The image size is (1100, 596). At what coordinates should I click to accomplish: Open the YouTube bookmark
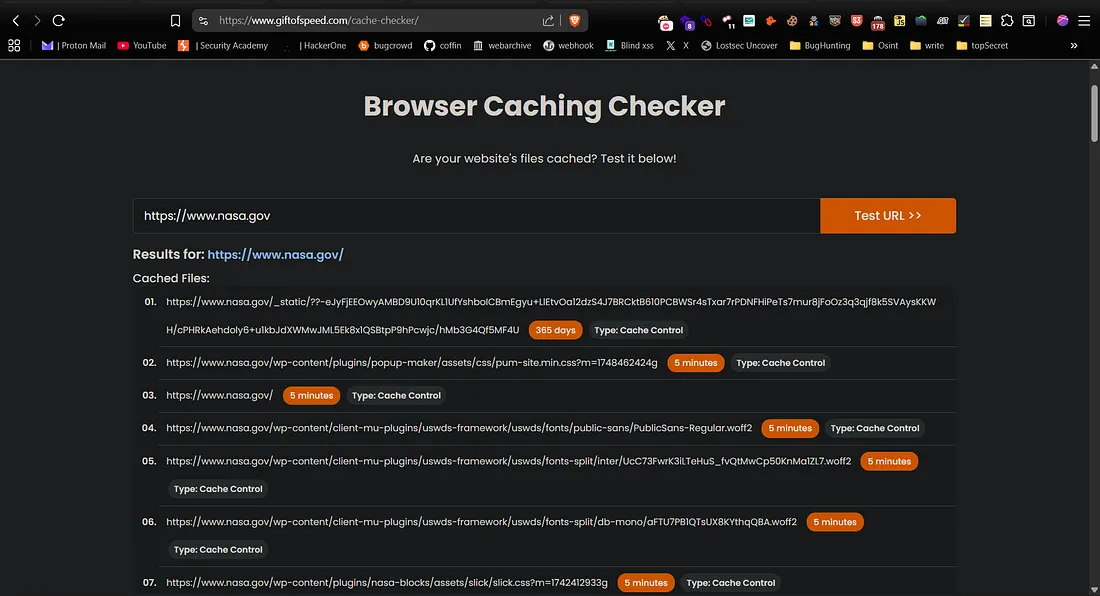tap(142, 46)
